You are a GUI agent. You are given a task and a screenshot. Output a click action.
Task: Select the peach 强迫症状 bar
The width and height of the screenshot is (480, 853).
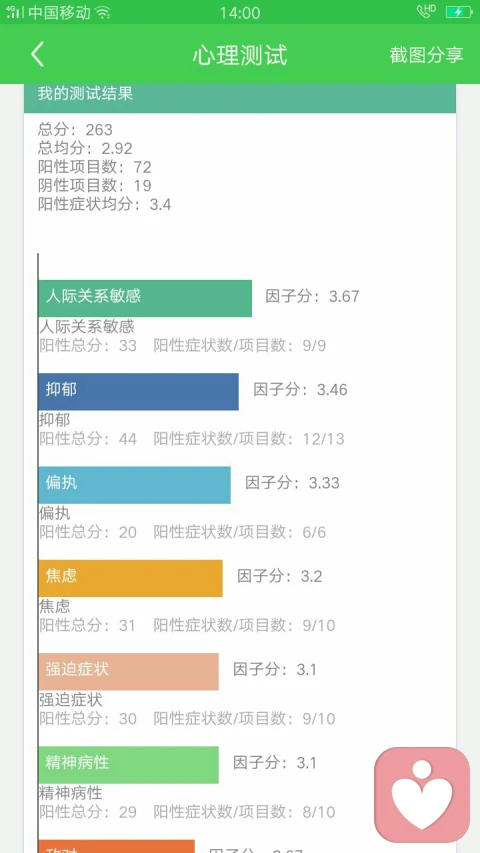(128, 671)
